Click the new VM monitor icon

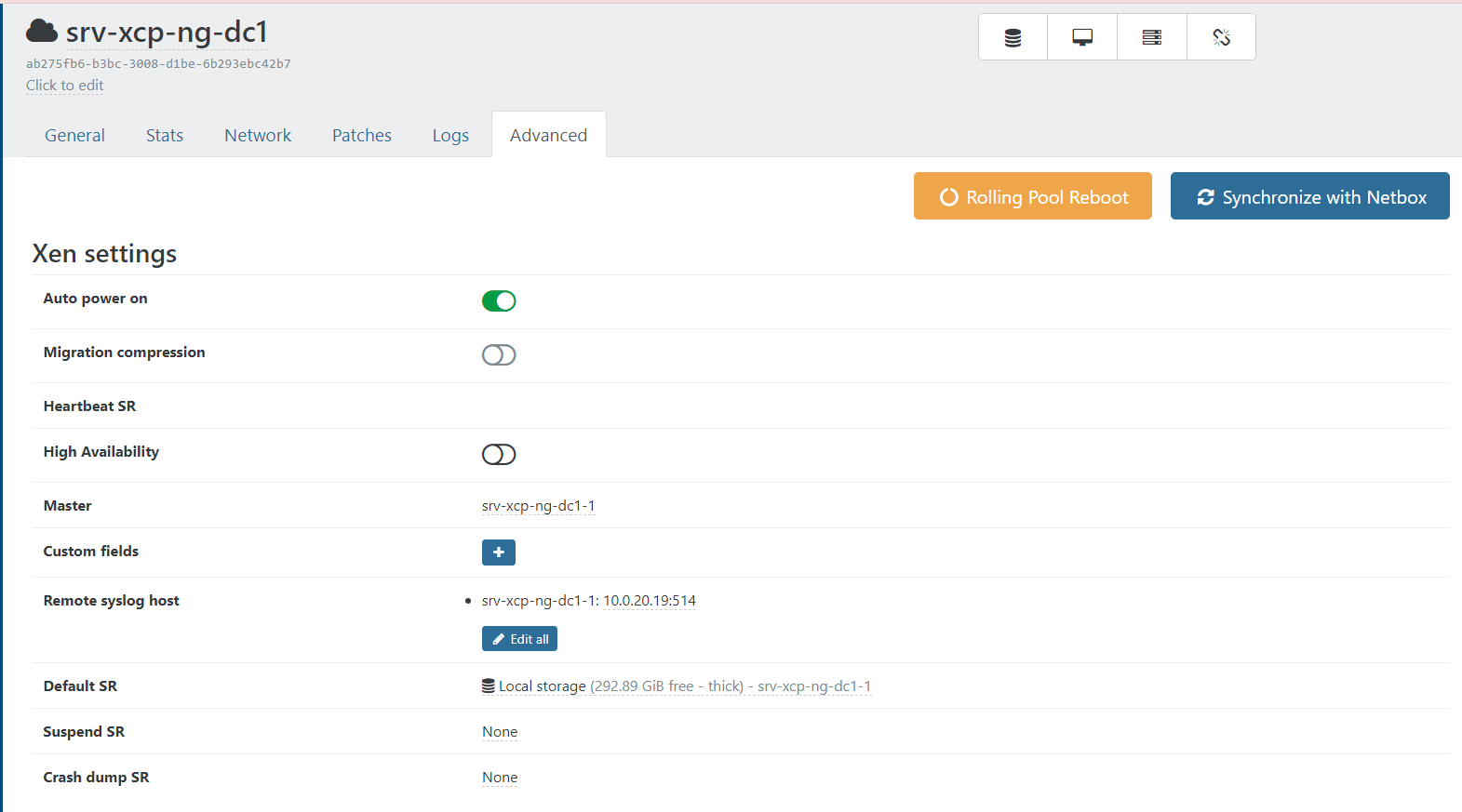[x=1082, y=37]
